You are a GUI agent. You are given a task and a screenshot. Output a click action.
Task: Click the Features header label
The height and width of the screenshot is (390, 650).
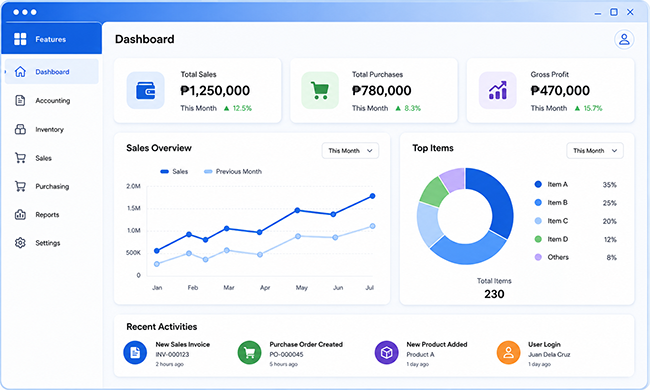(x=51, y=39)
